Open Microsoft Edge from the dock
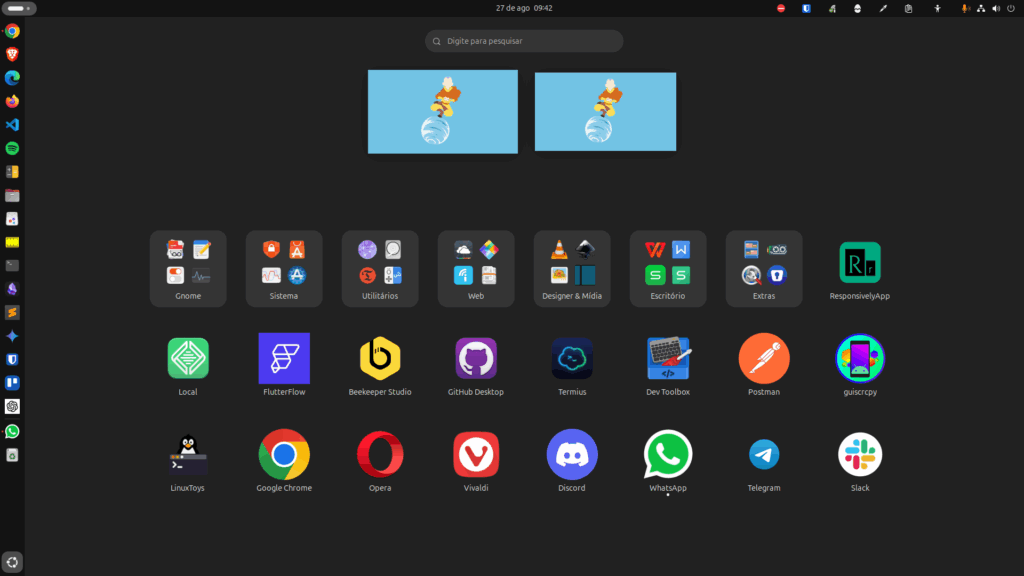1024x576 pixels. 12,78
